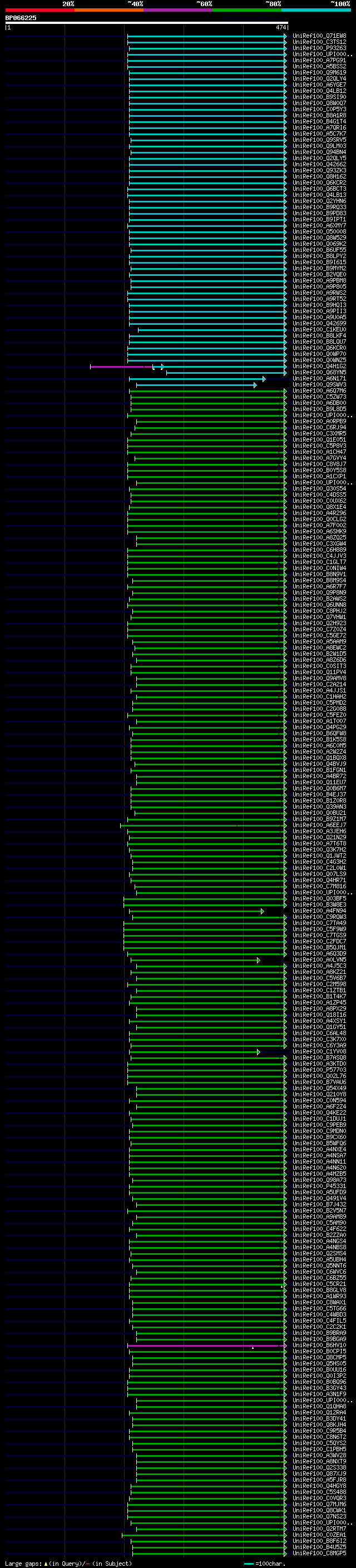356x1568 pixels.
Task: Select the UniRef100_A9RT52 label
Action: pyautogui.click(x=319, y=299)
